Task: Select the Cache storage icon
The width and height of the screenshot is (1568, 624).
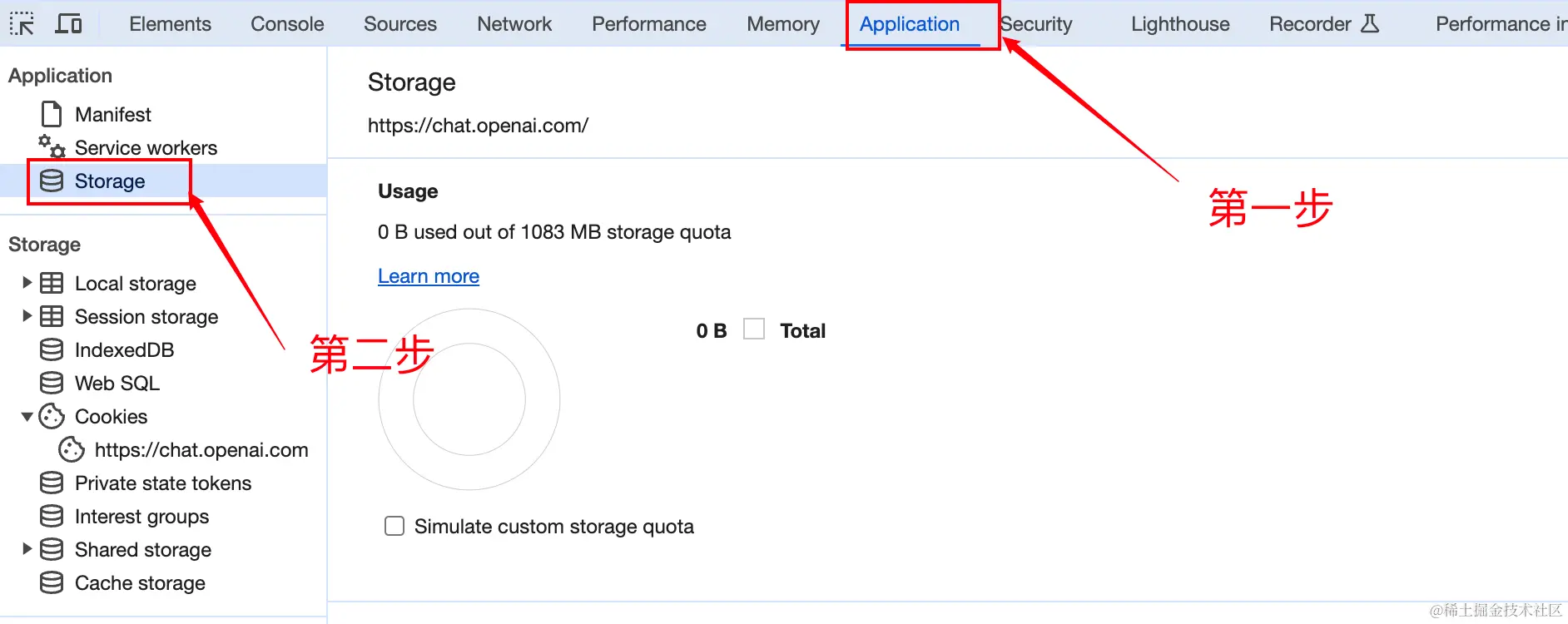Action: tap(52, 582)
